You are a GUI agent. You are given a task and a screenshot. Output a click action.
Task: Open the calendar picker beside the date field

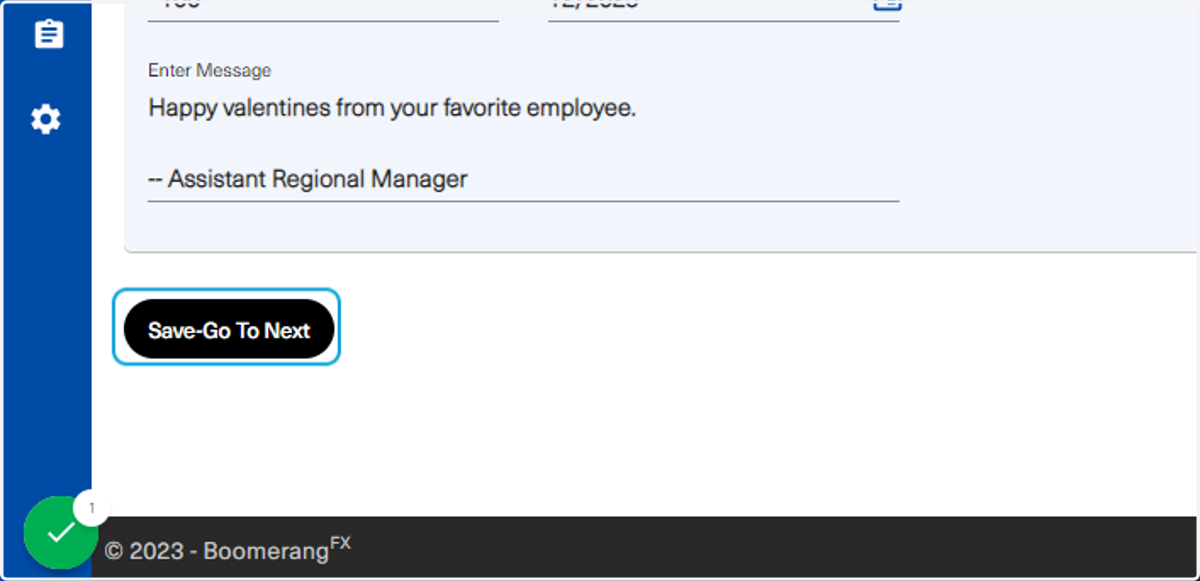pos(886,4)
